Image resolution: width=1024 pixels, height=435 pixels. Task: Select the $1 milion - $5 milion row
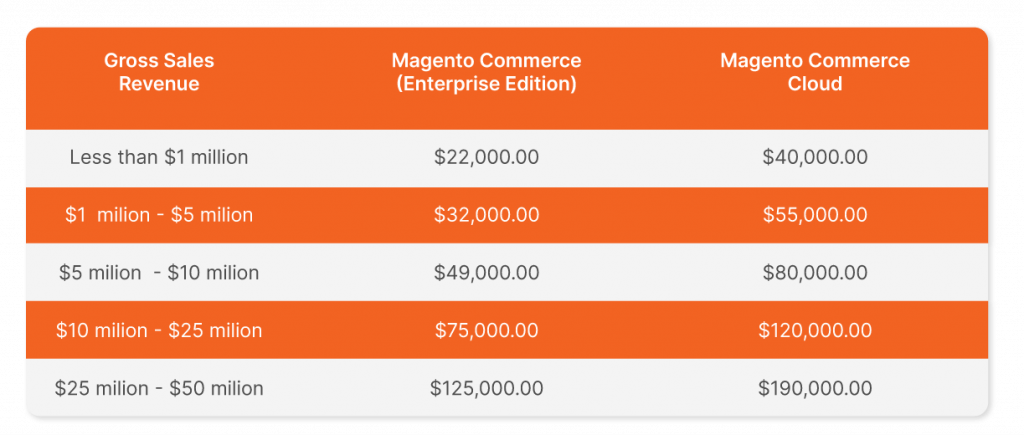point(507,215)
